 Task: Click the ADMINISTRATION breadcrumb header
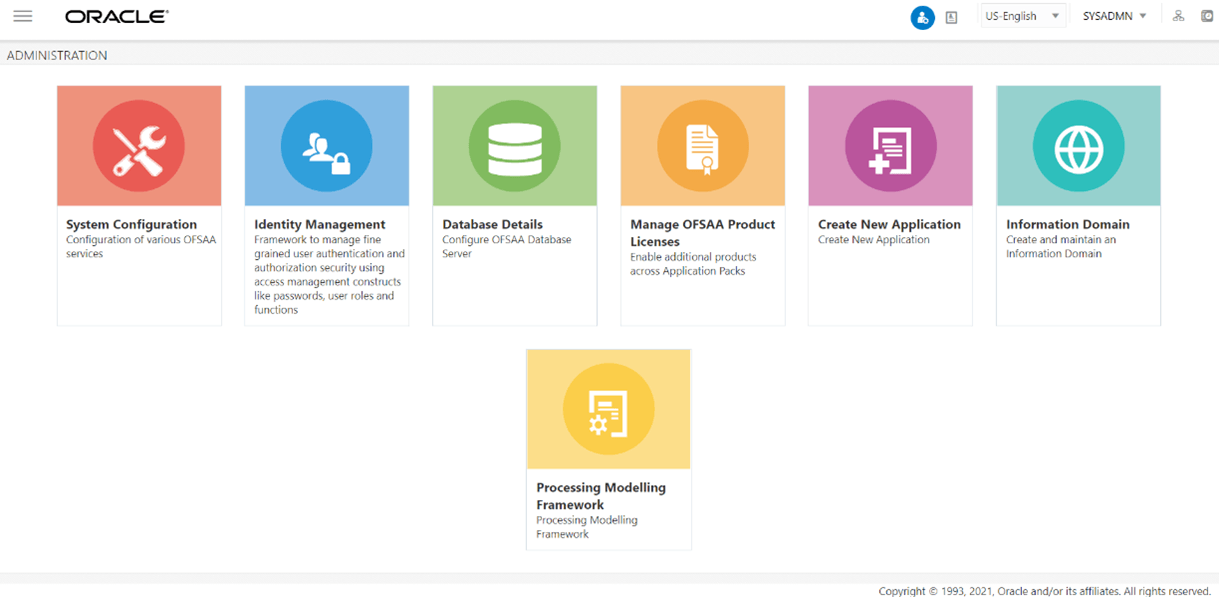click(x=57, y=55)
